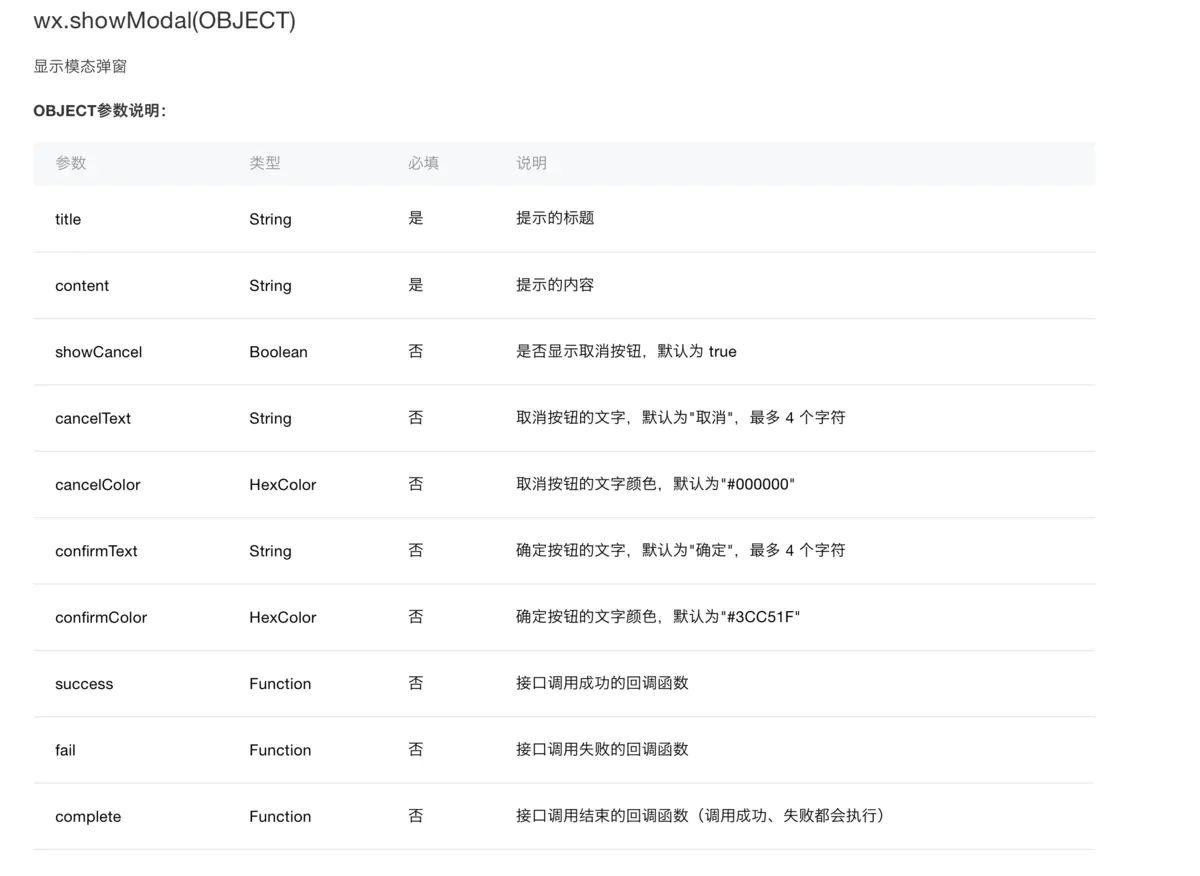Viewport: 1200px width, 876px height.
Task: Click the 必填 column header
Action: 423,163
